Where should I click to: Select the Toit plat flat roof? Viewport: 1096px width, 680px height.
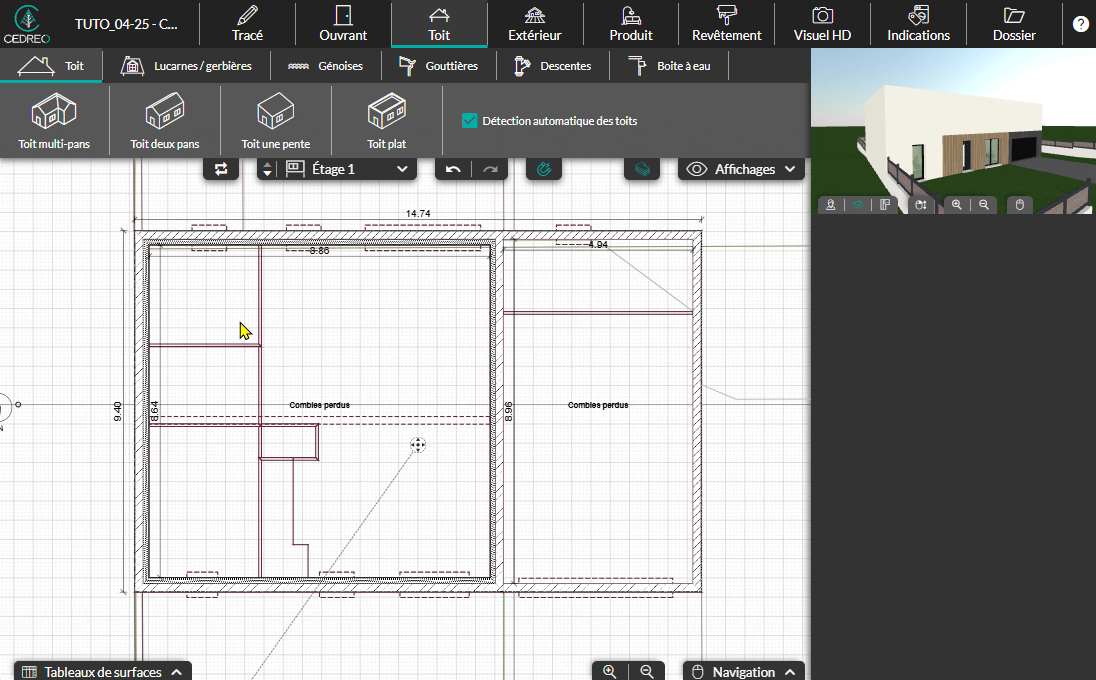pyautogui.click(x=386, y=121)
